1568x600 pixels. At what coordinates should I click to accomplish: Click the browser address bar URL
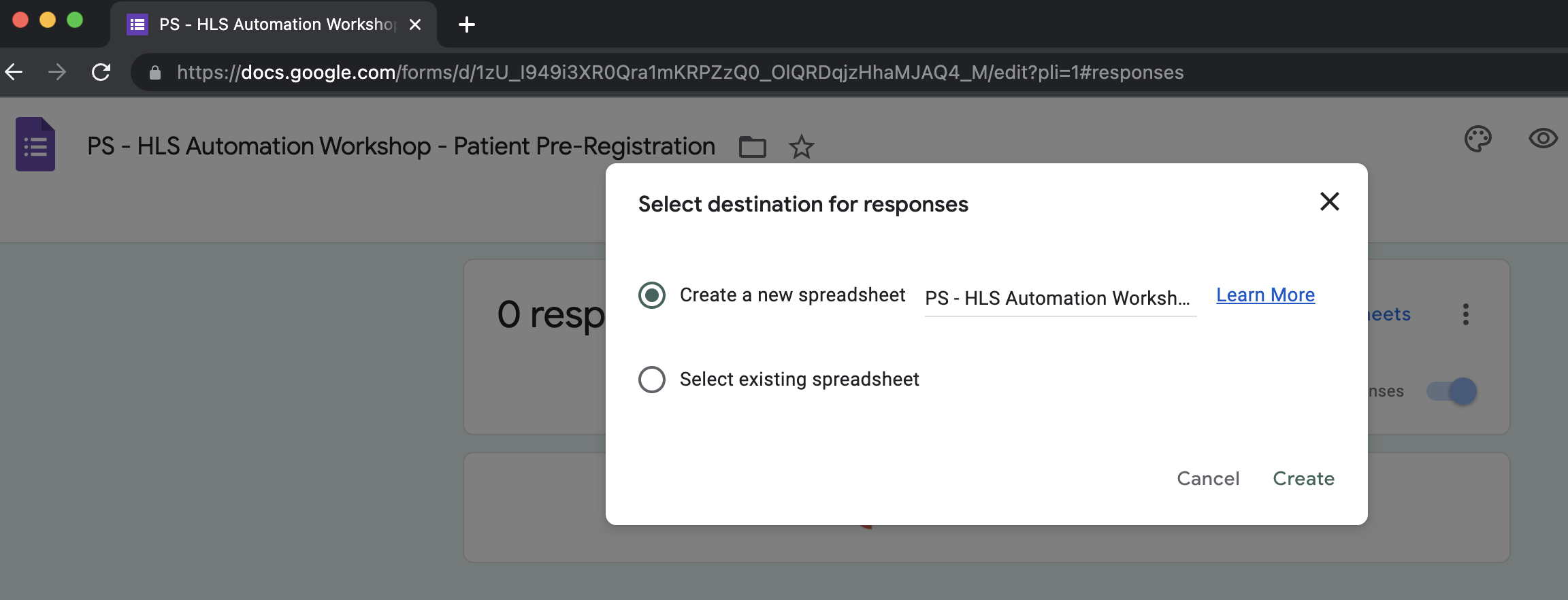pyautogui.click(x=681, y=72)
